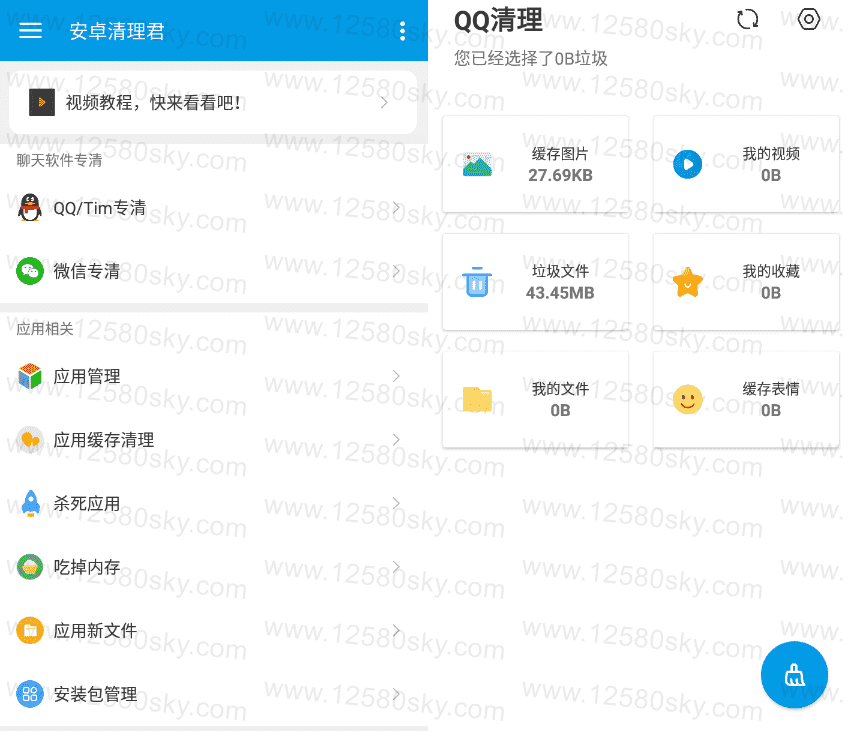Click the WeChat green icon
The width and height of the screenshot is (849, 731).
pyautogui.click(x=30, y=271)
